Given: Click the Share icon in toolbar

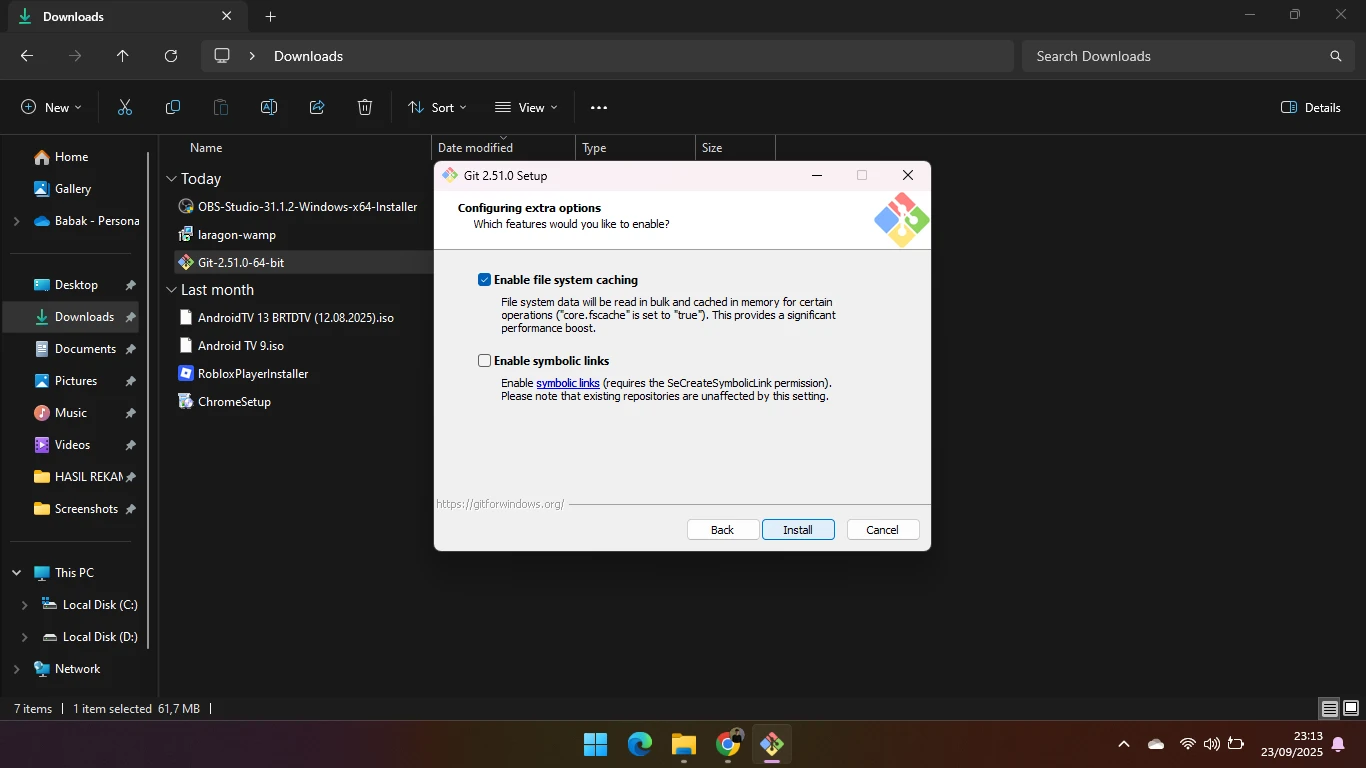Looking at the screenshot, I should click(x=317, y=107).
